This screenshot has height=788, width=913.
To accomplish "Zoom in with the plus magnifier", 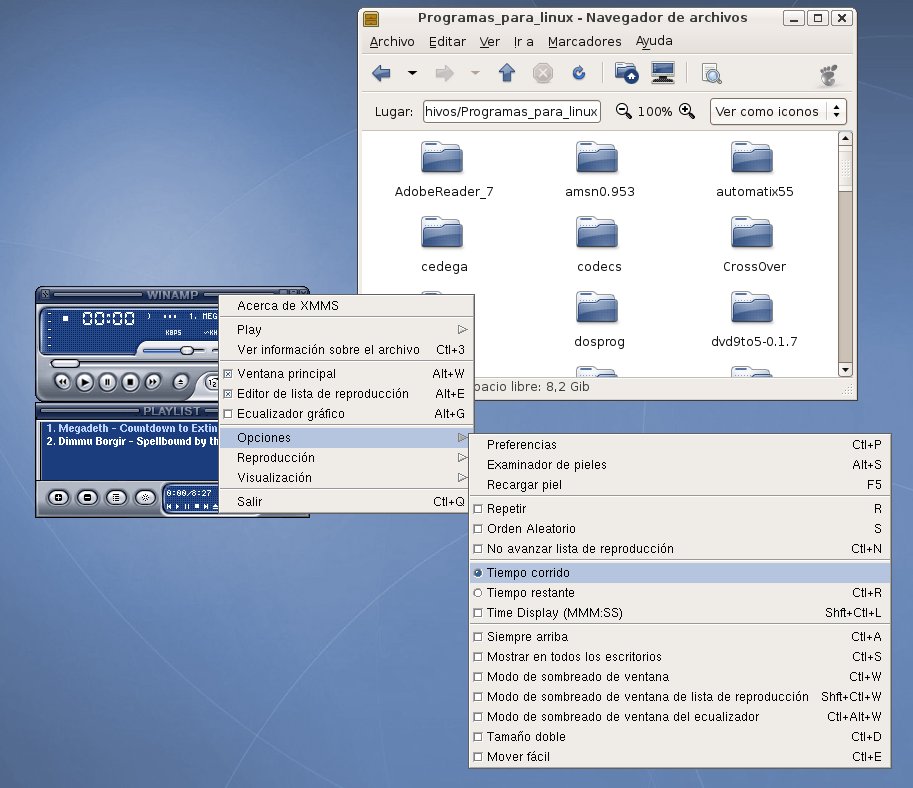I will (x=687, y=111).
